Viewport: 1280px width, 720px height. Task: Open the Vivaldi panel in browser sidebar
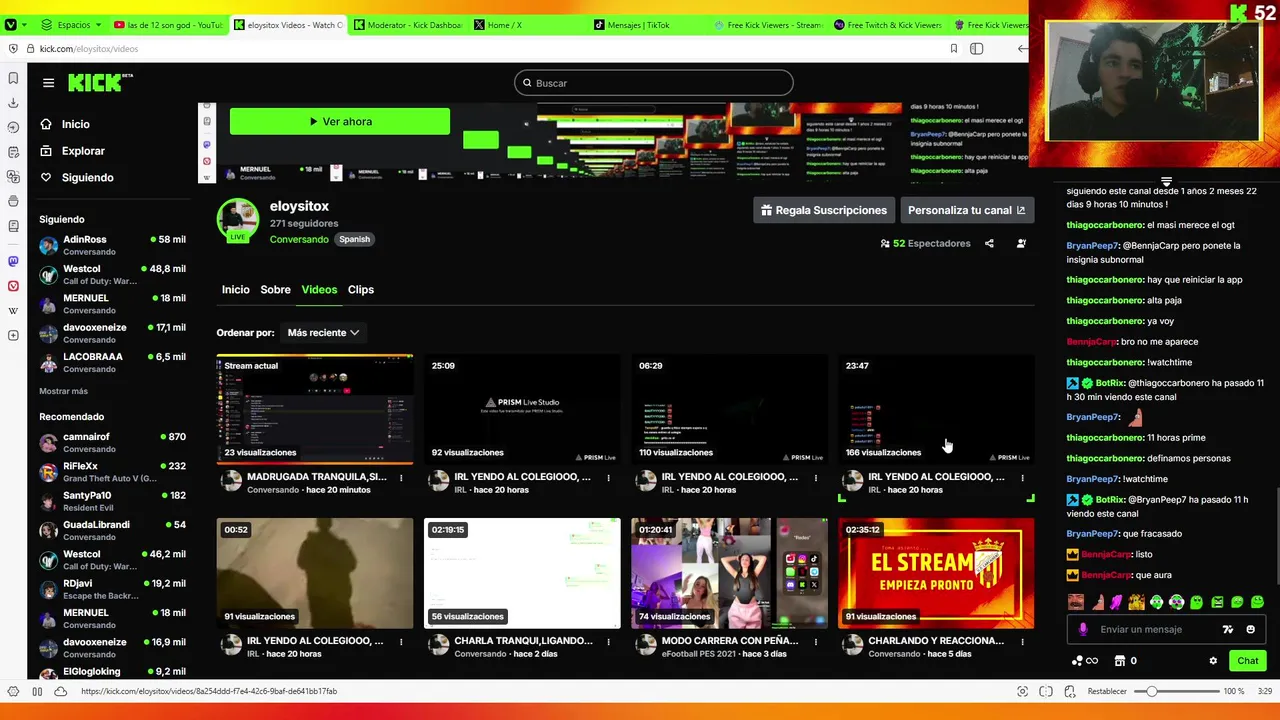(x=13, y=286)
